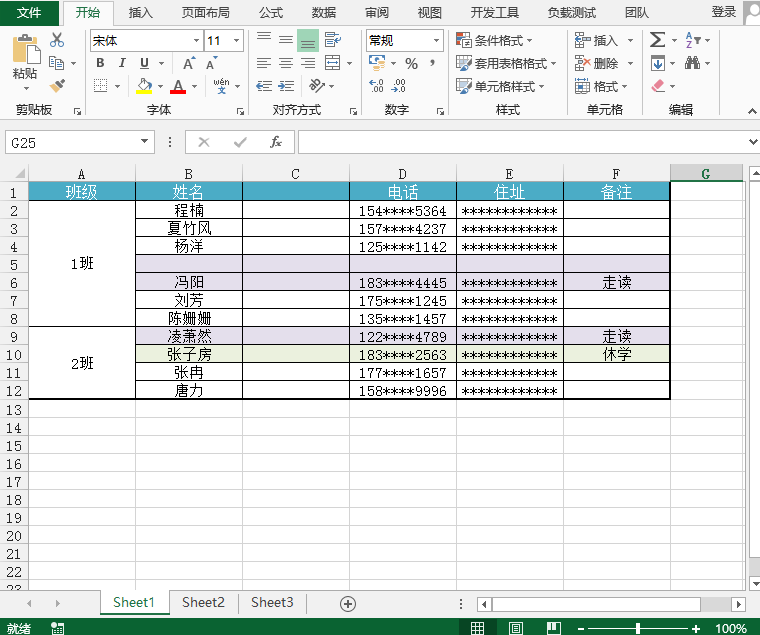The width and height of the screenshot is (760, 635).
Task: Align text to top
Action: pos(264,39)
